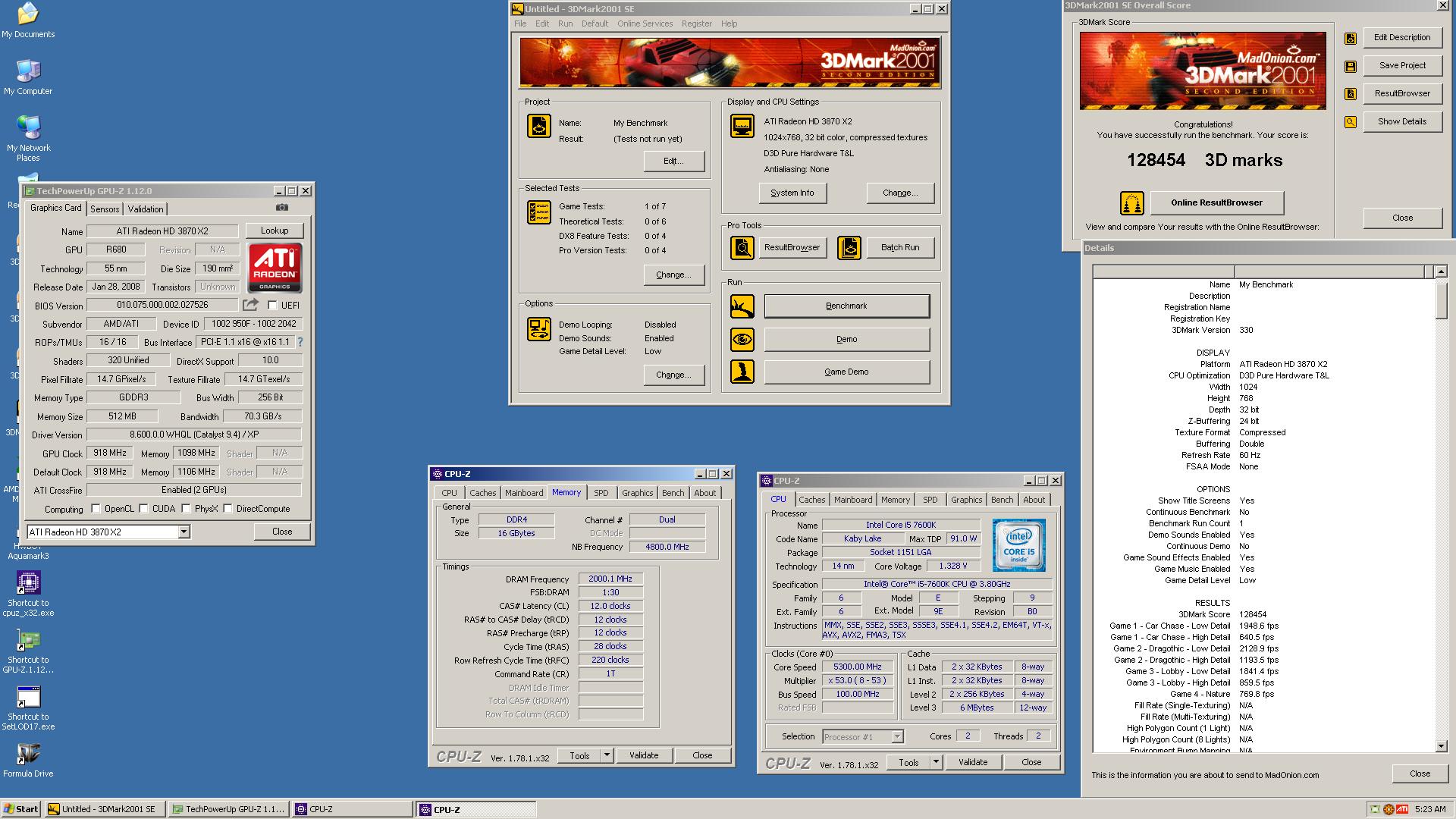Open Processor #1 selection dropdown
Viewport: 1456px width, 819px height.
898,736
